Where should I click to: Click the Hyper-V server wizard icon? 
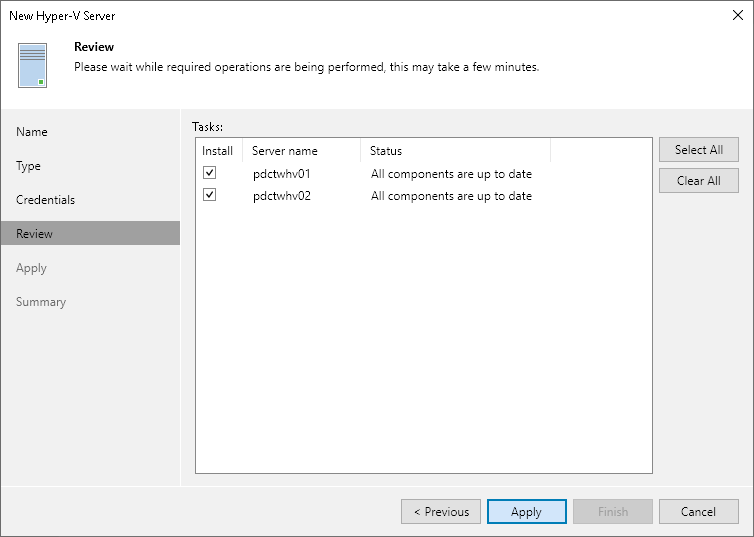pos(32,65)
